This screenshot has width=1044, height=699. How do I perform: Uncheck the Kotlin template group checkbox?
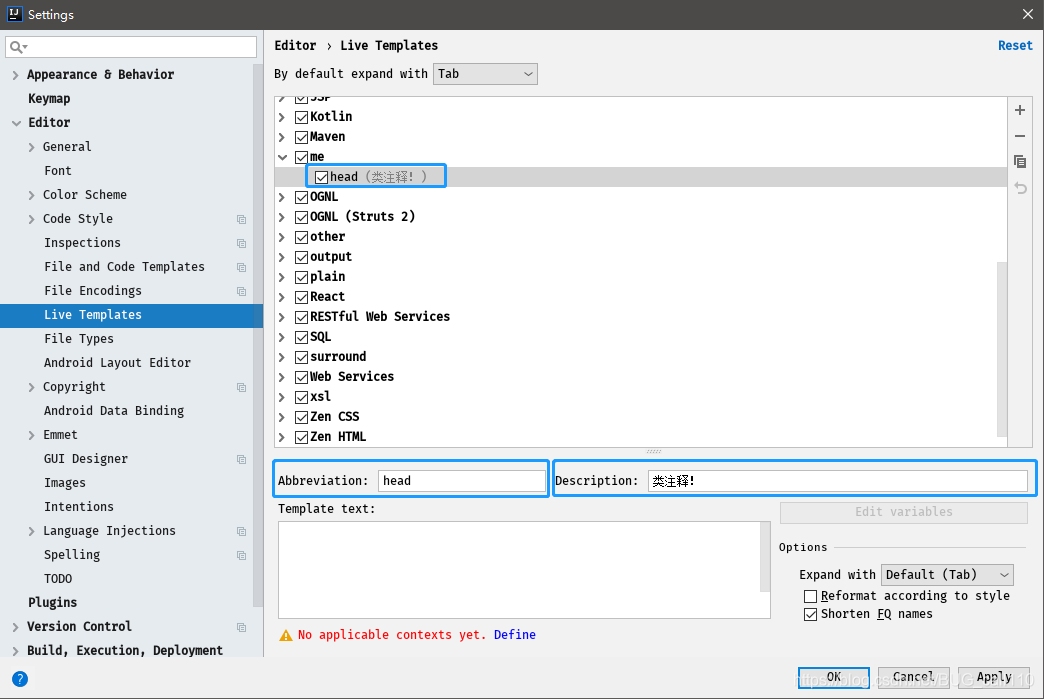pos(301,116)
